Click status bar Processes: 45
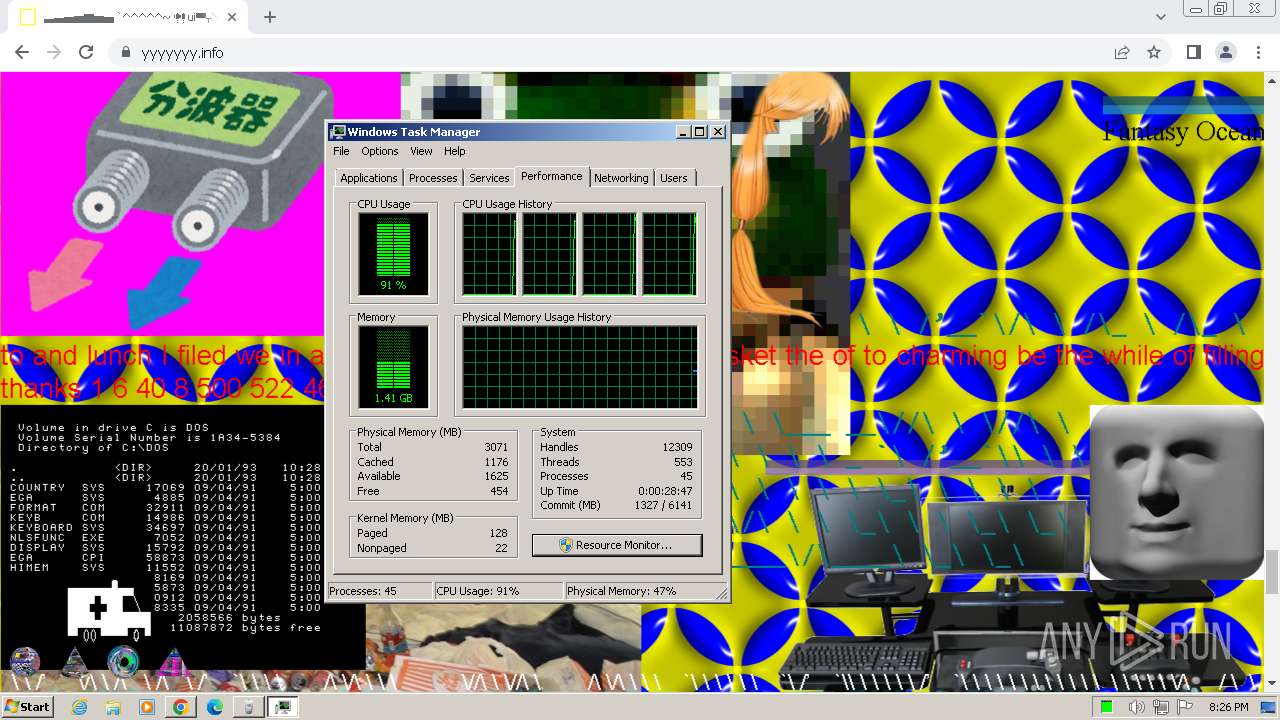The width and height of the screenshot is (1280, 720). pos(380,591)
